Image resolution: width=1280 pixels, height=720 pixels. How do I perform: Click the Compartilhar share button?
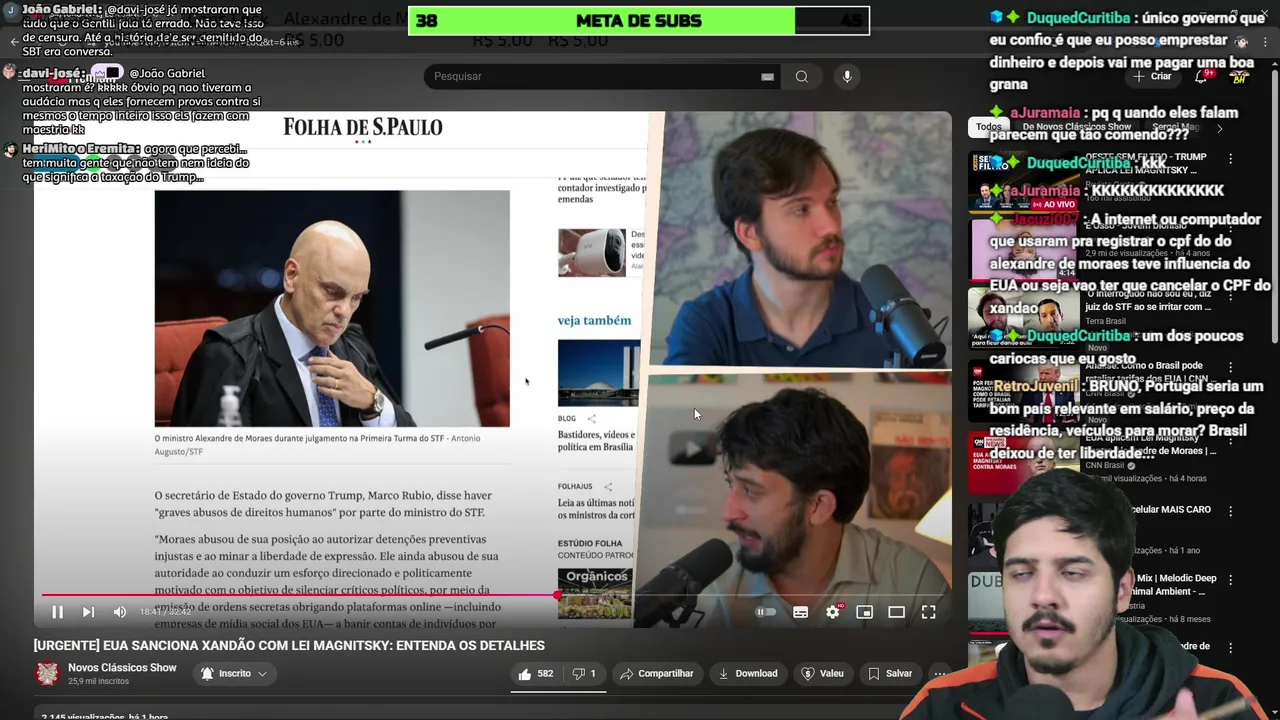pos(656,674)
